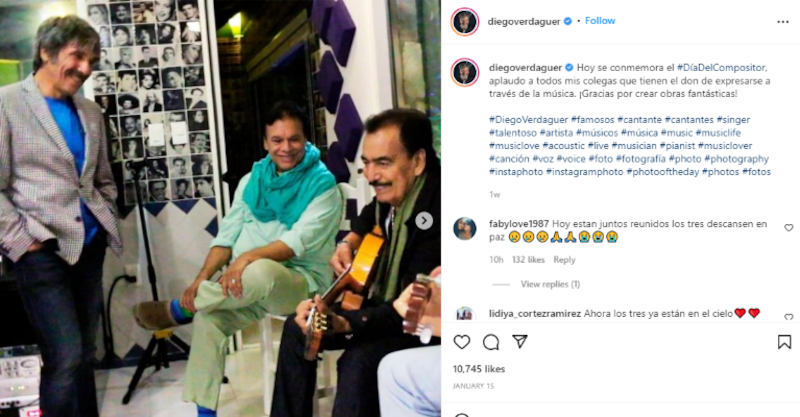Share post via paper plane icon
This screenshot has width=800, height=417.
pyautogui.click(x=520, y=341)
